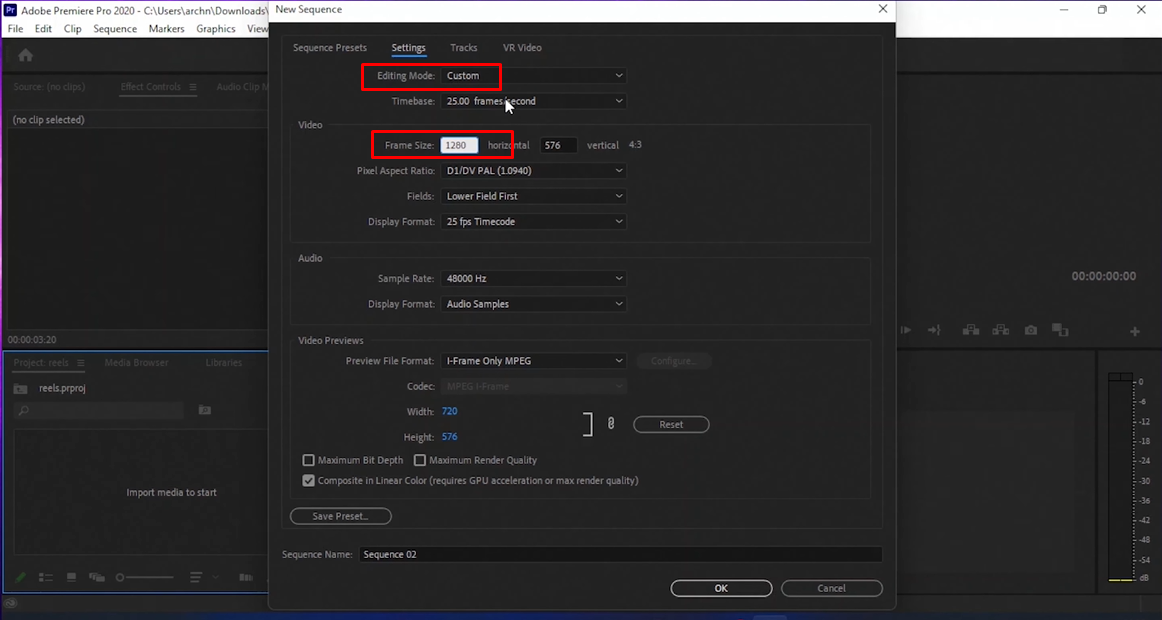Image resolution: width=1162 pixels, height=620 pixels.
Task: Click the Save Preset button
Action: pyautogui.click(x=340, y=516)
